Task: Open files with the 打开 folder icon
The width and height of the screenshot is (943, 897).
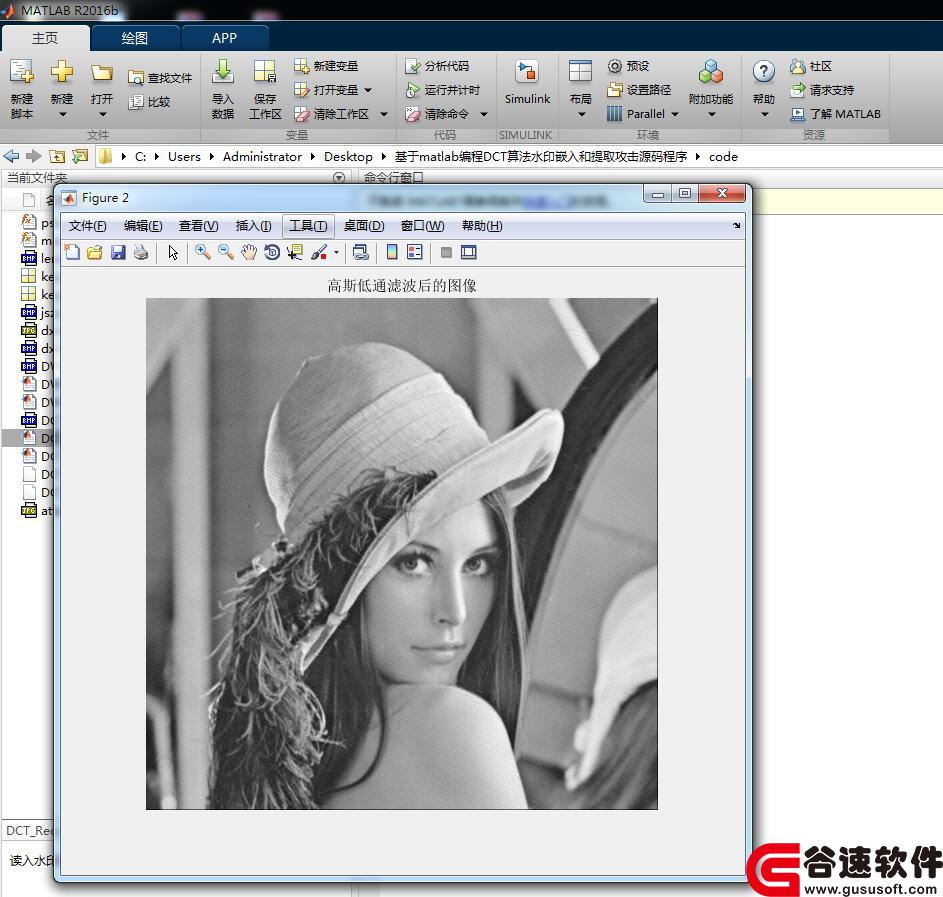Action: tap(102, 73)
